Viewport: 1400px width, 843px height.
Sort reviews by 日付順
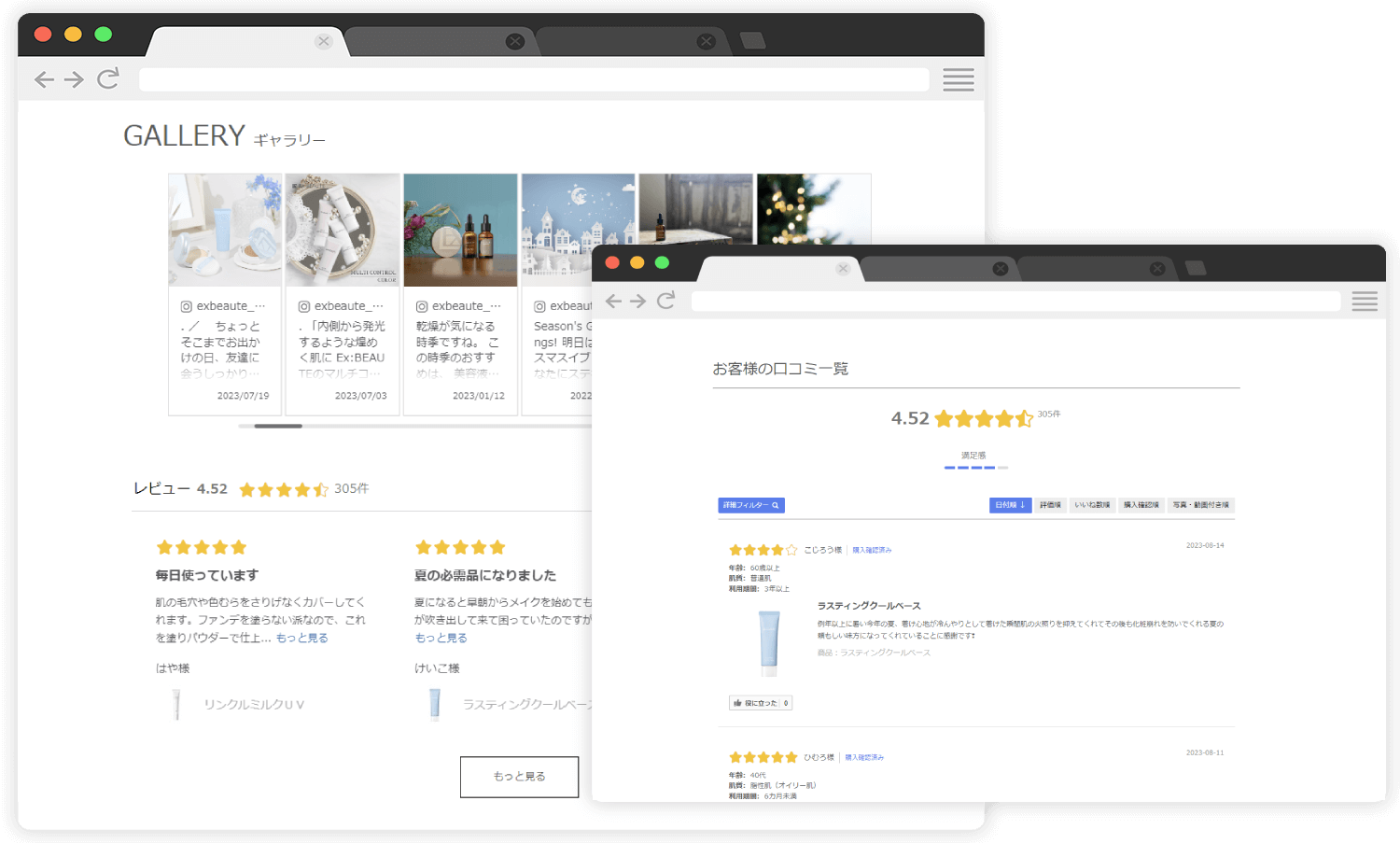pyautogui.click(x=1010, y=505)
